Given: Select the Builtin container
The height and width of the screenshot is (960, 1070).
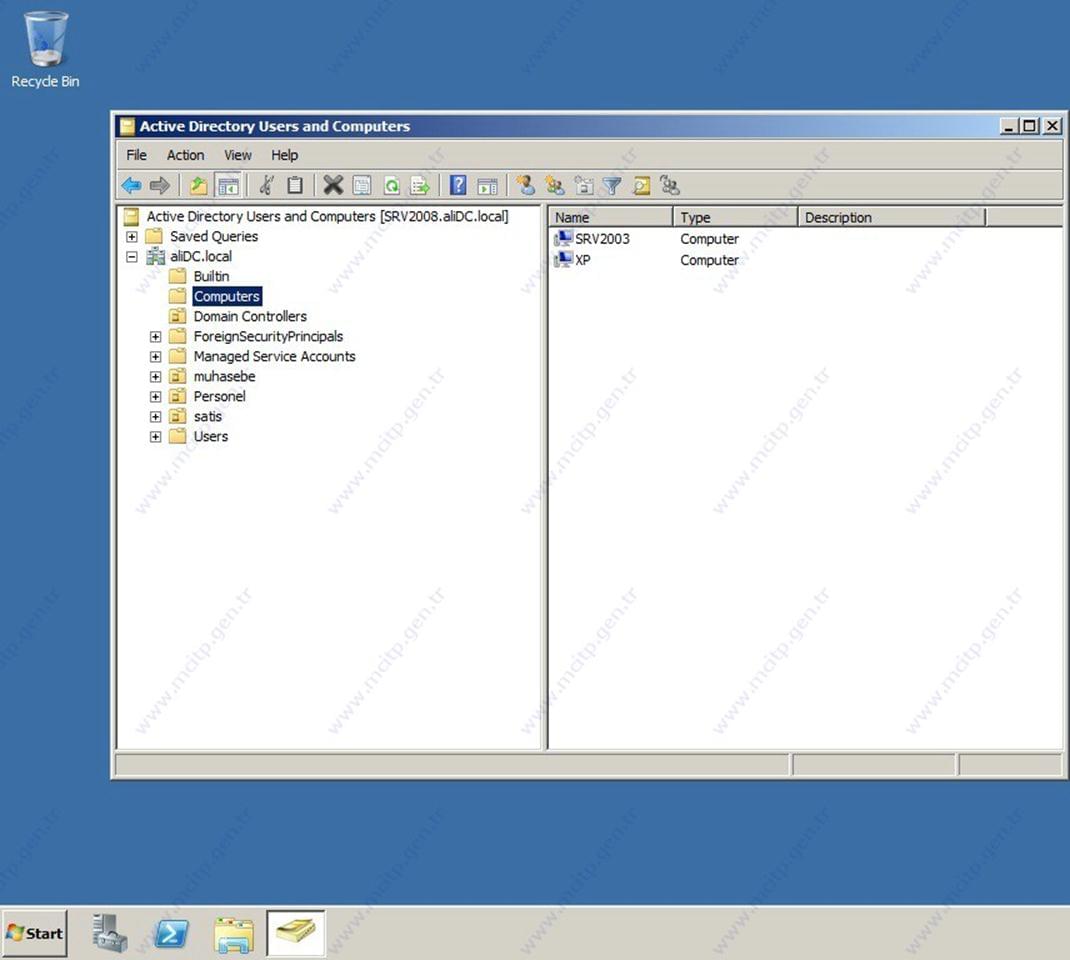Looking at the screenshot, I should (x=211, y=276).
